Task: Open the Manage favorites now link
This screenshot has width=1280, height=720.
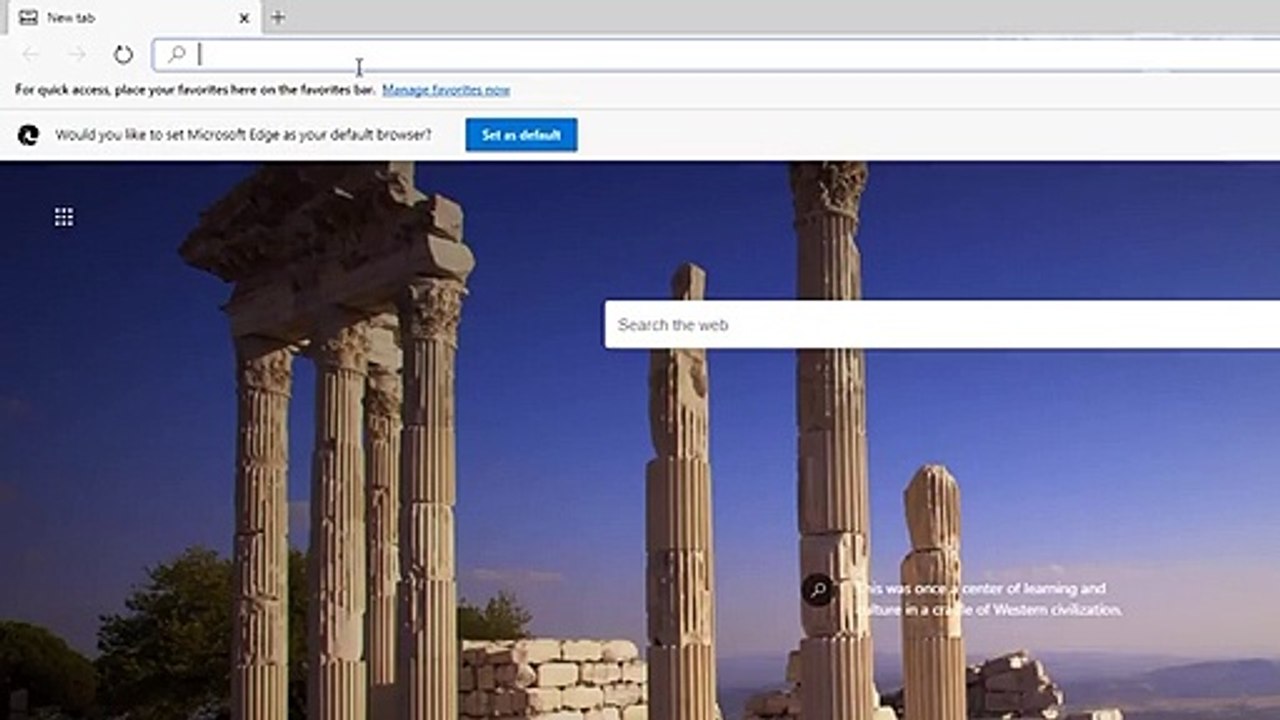Action: pos(446,90)
